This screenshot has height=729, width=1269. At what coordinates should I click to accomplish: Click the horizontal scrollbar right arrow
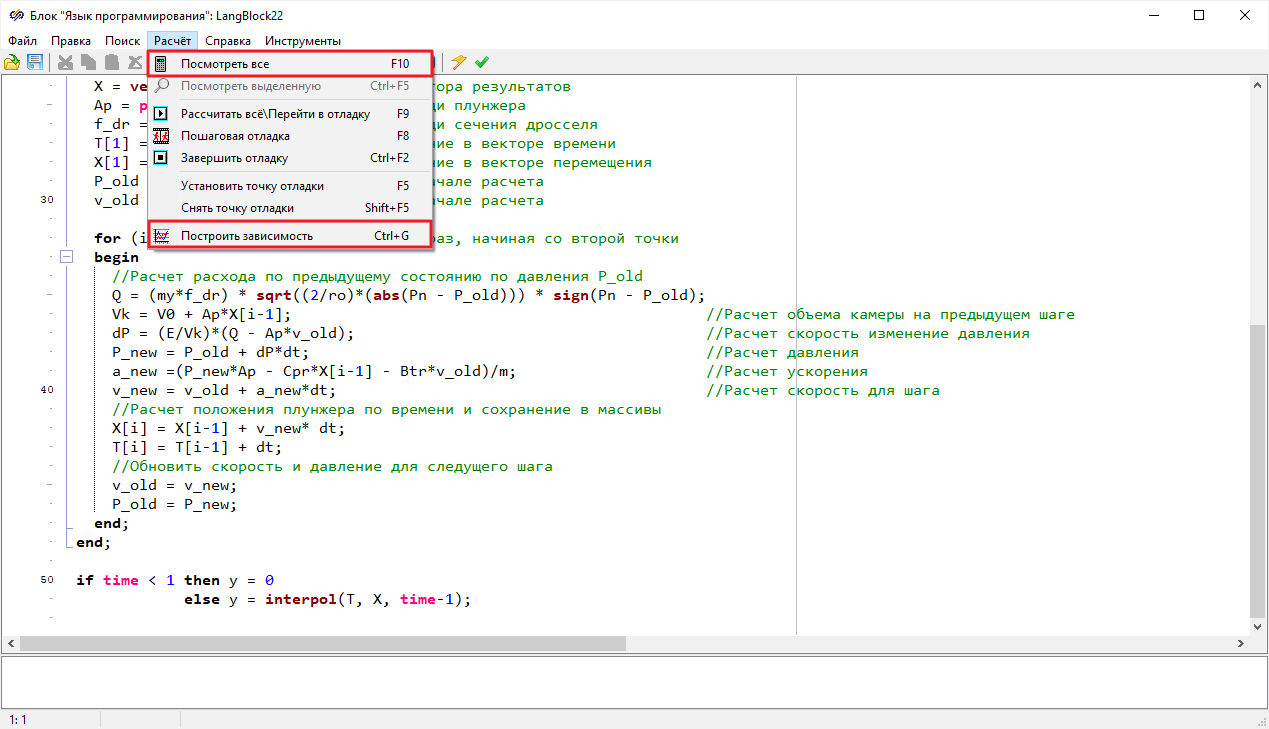(1242, 643)
